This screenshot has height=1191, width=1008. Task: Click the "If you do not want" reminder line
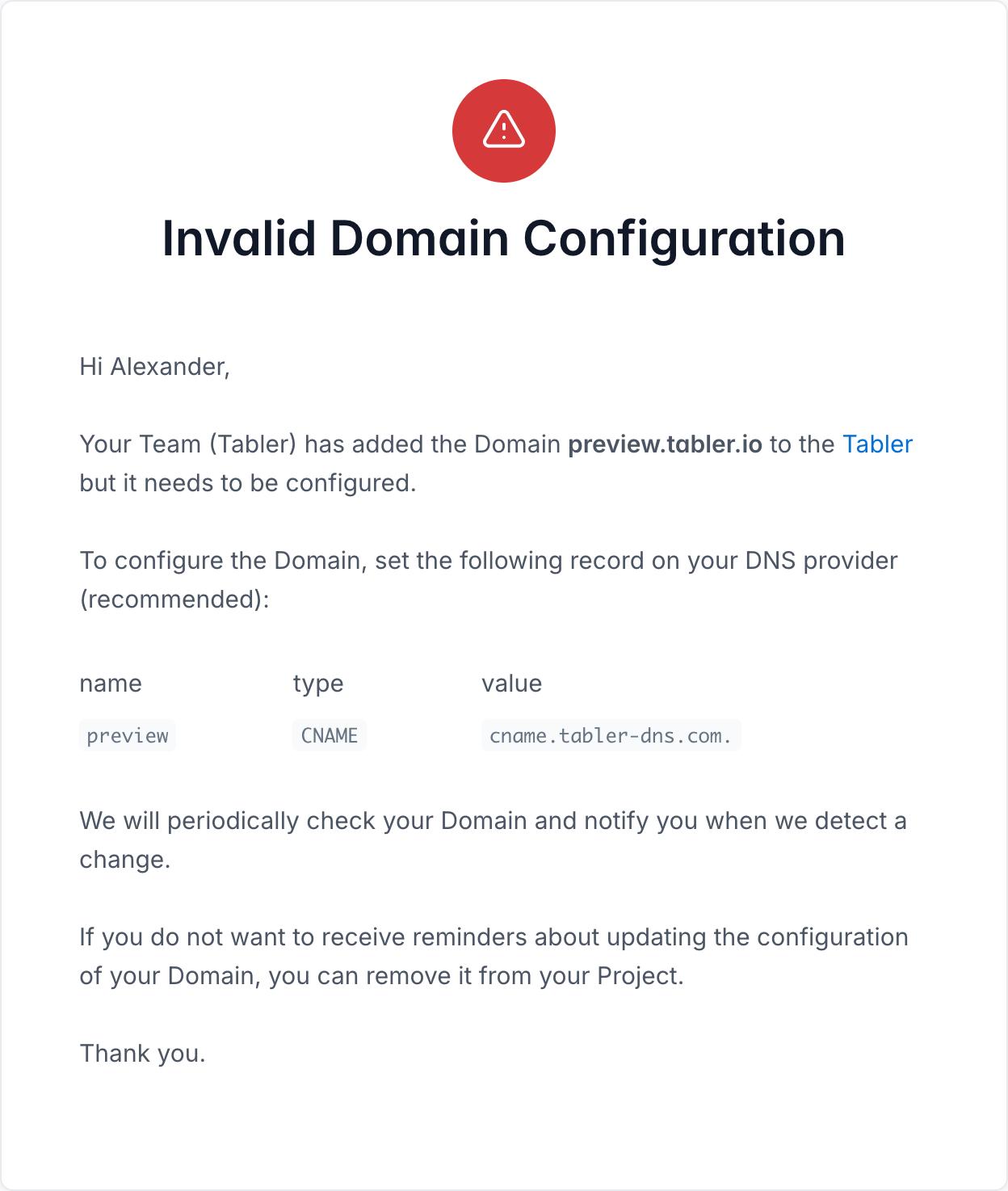tap(493, 937)
